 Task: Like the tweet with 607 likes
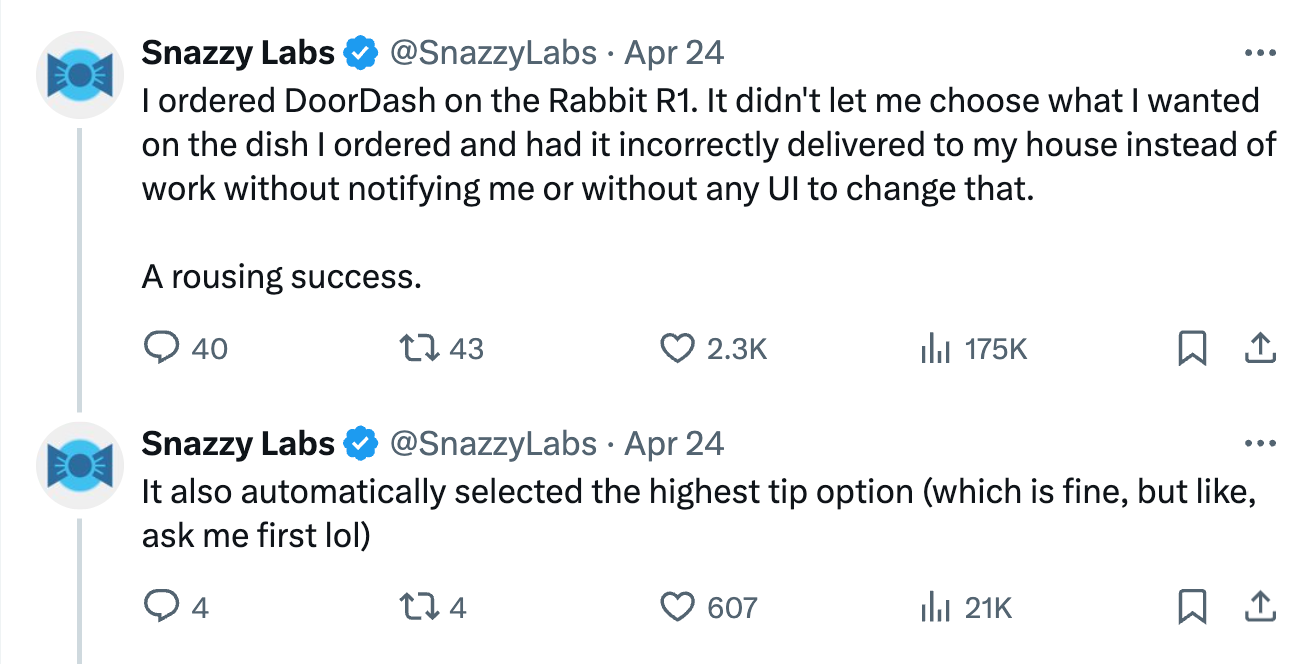[709, 606]
